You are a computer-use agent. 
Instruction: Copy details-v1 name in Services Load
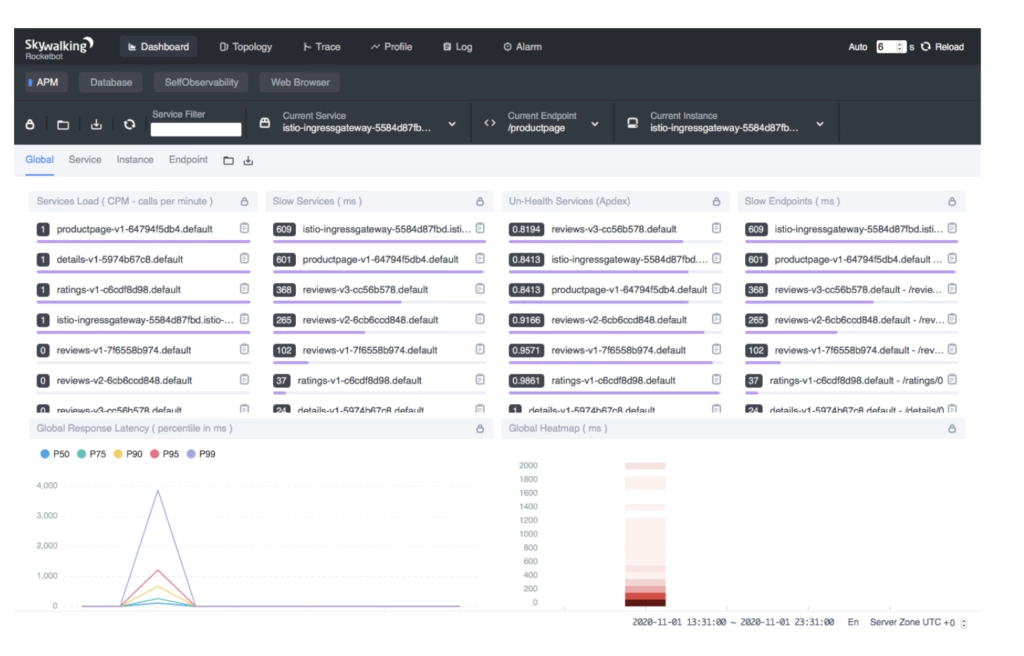tap(244, 258)
